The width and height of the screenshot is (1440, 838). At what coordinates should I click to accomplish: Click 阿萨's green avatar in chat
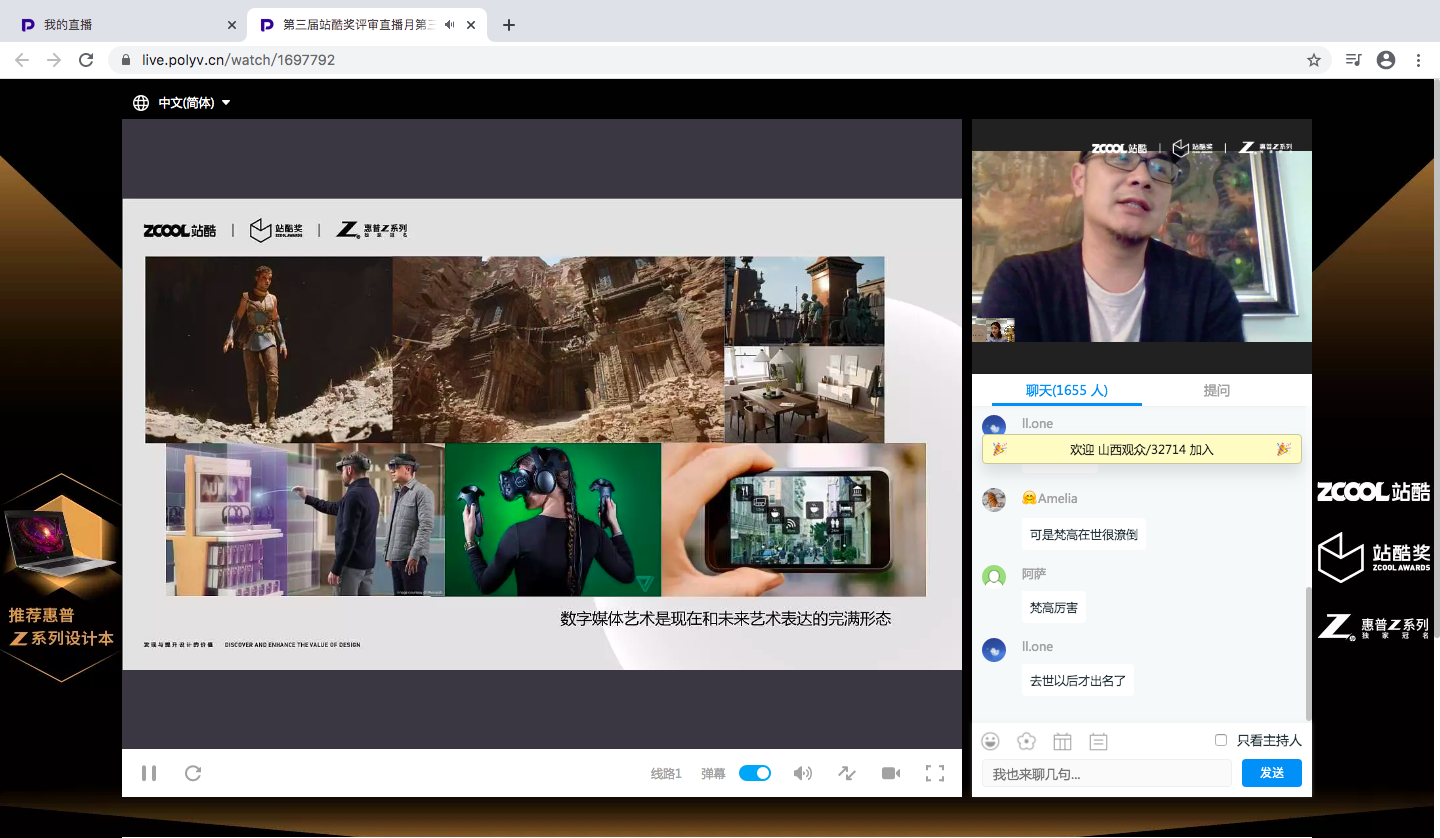(994, 576)
